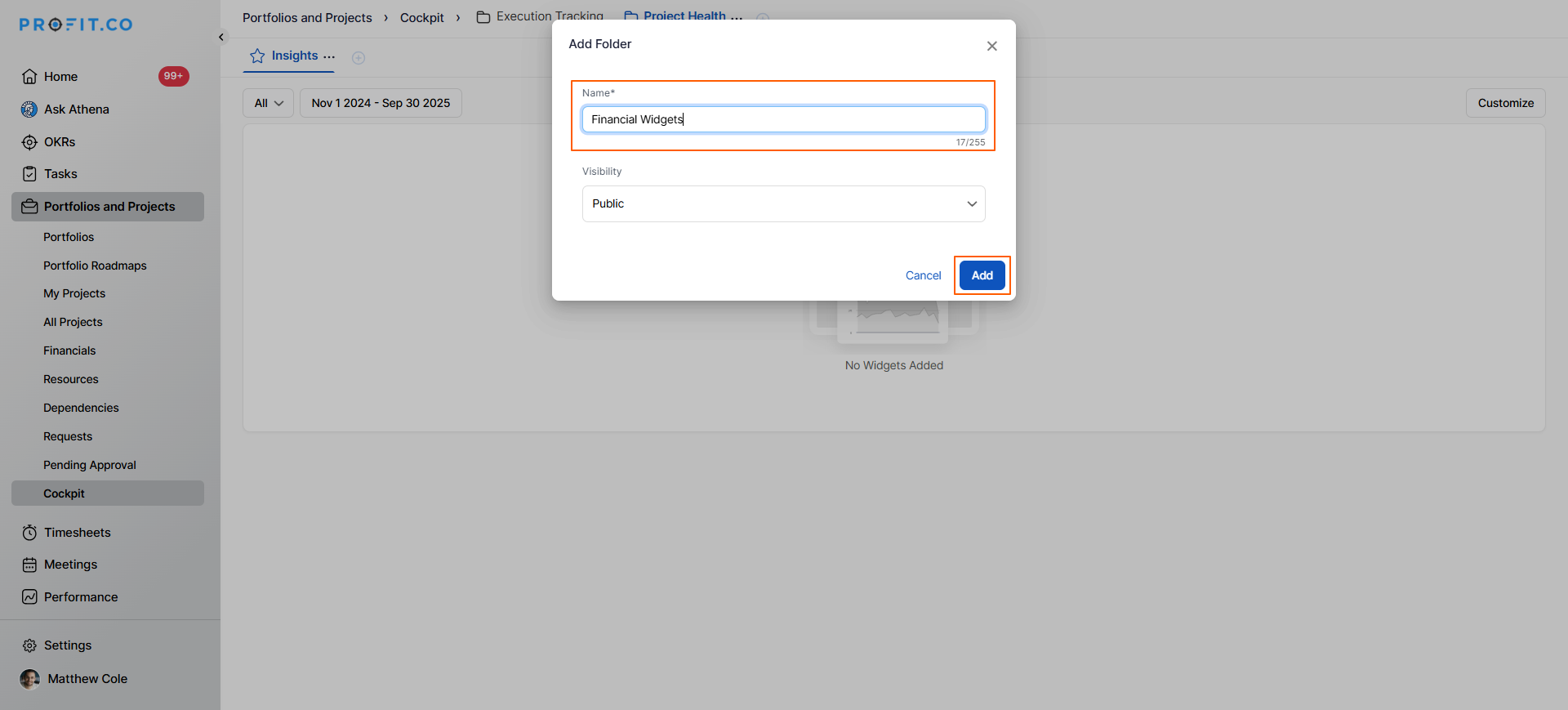1568x710 pixels.
Task: Click the Add button in the dialog
Action: [x=982, y=275]
